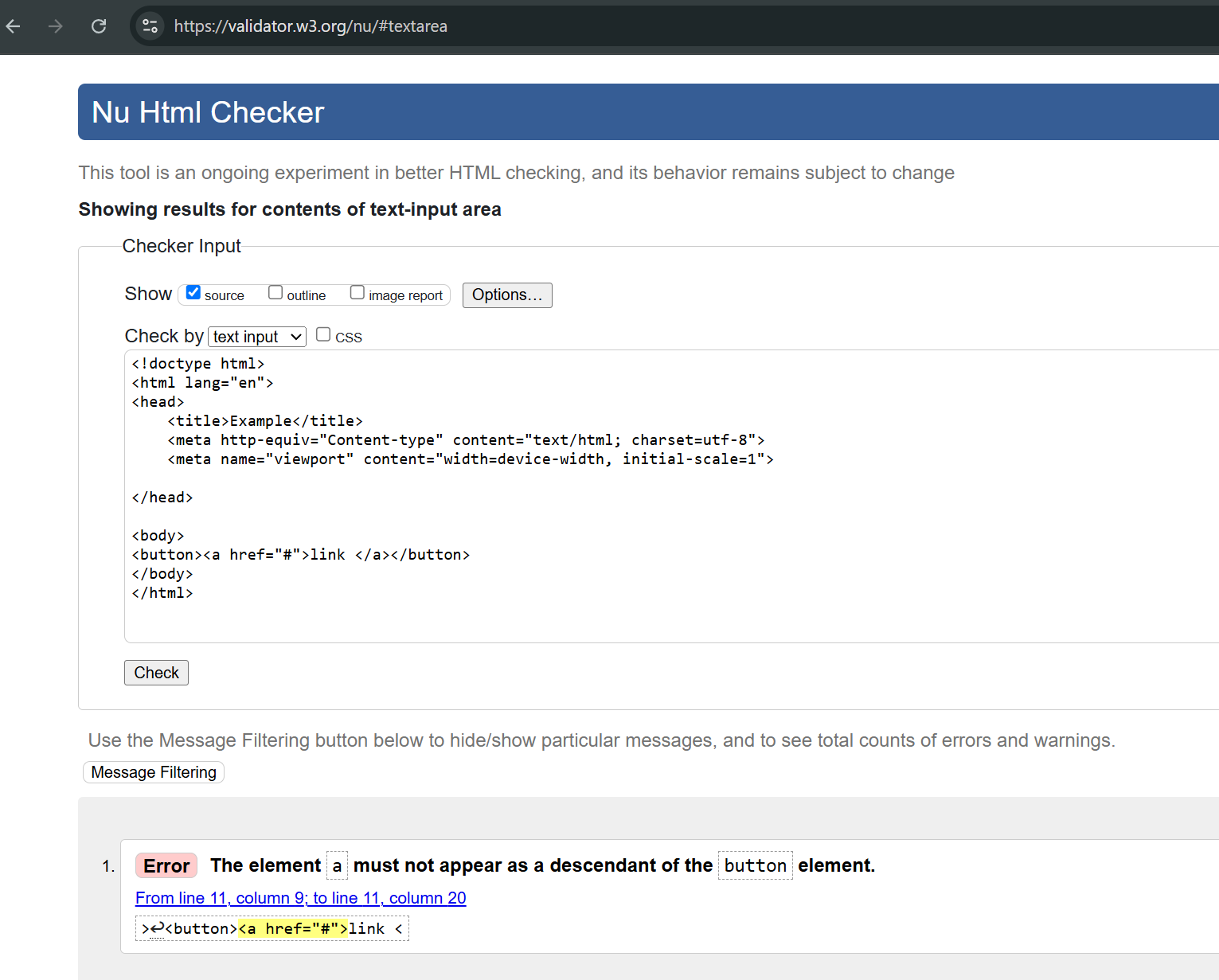
Task: Click the highlighted <a href="#"> code extract
Action: point(293,928)
